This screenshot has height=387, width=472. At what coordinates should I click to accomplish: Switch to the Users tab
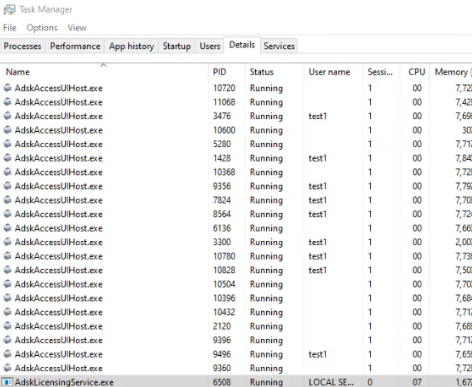point(210,46)
